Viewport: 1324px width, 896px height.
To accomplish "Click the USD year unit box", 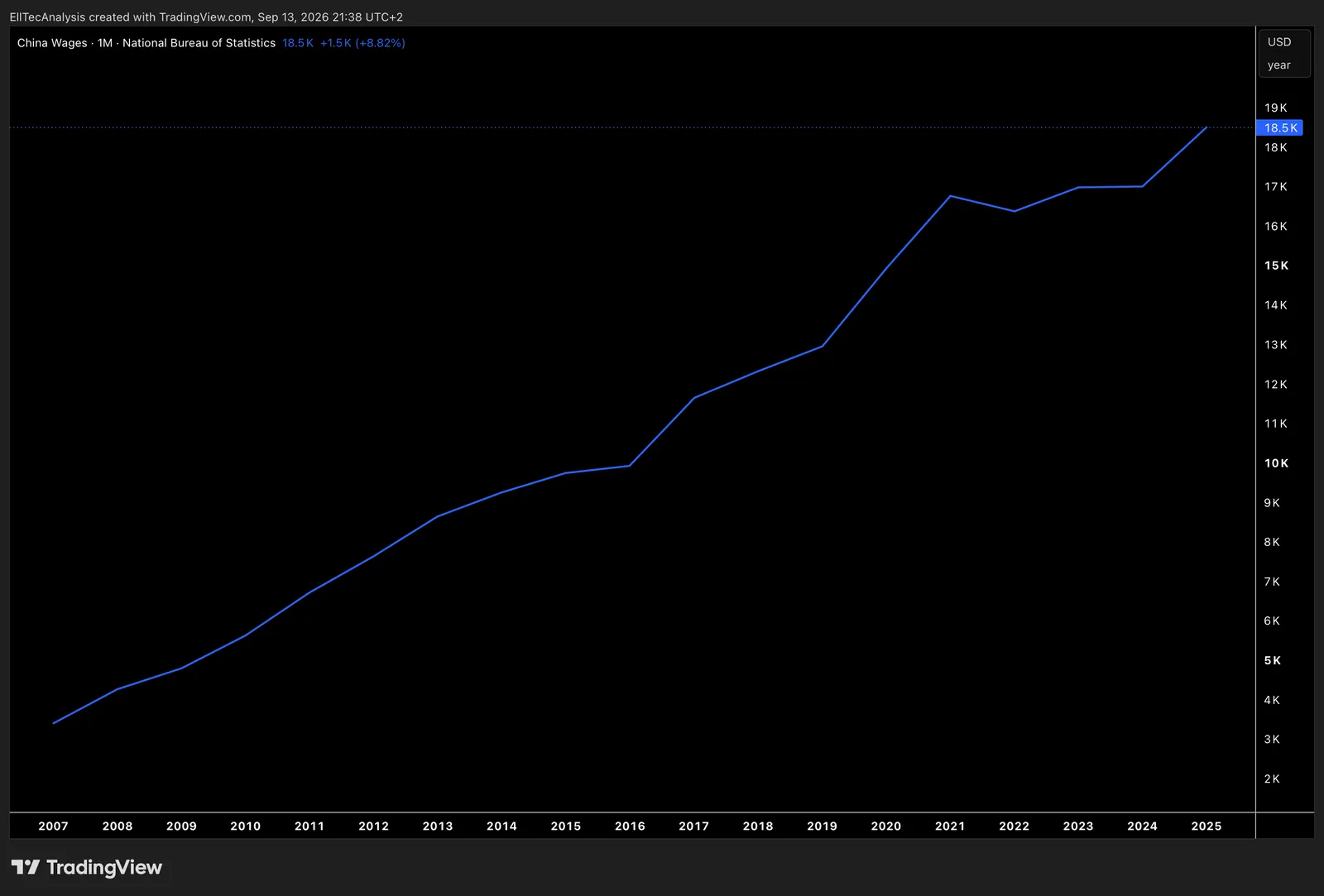I will coord(1284,53).
